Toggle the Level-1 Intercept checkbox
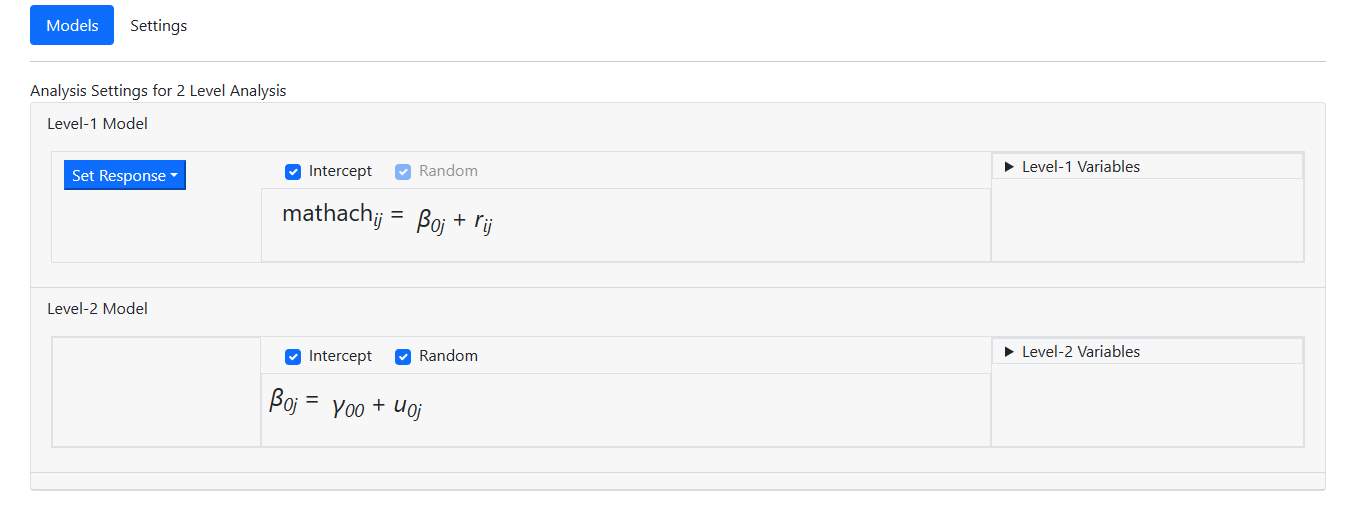The height and width of the screenshot is (519, 1350). click(x=293, y=171)
